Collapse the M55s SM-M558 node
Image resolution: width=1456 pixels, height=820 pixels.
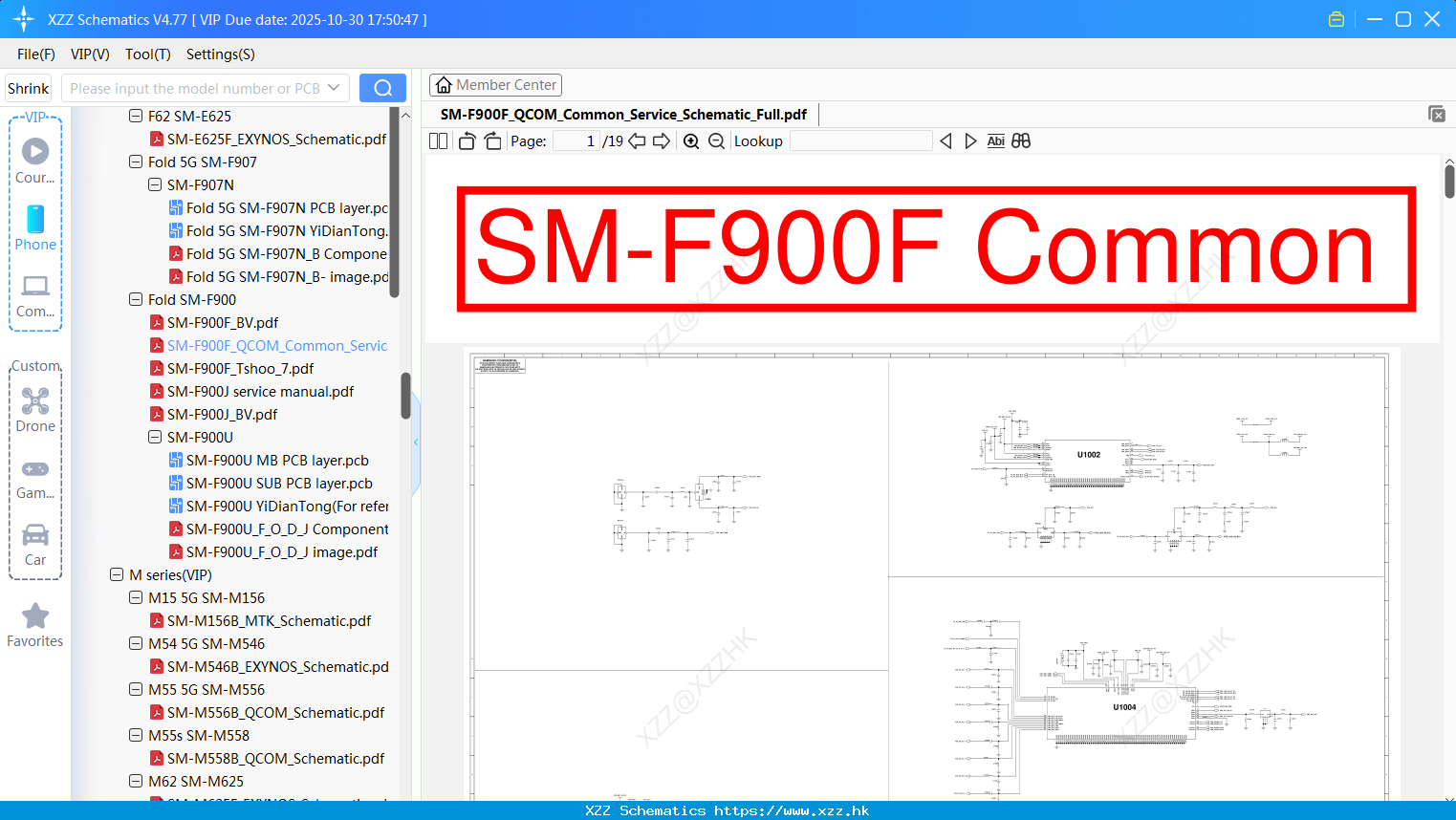coord(136,736)
